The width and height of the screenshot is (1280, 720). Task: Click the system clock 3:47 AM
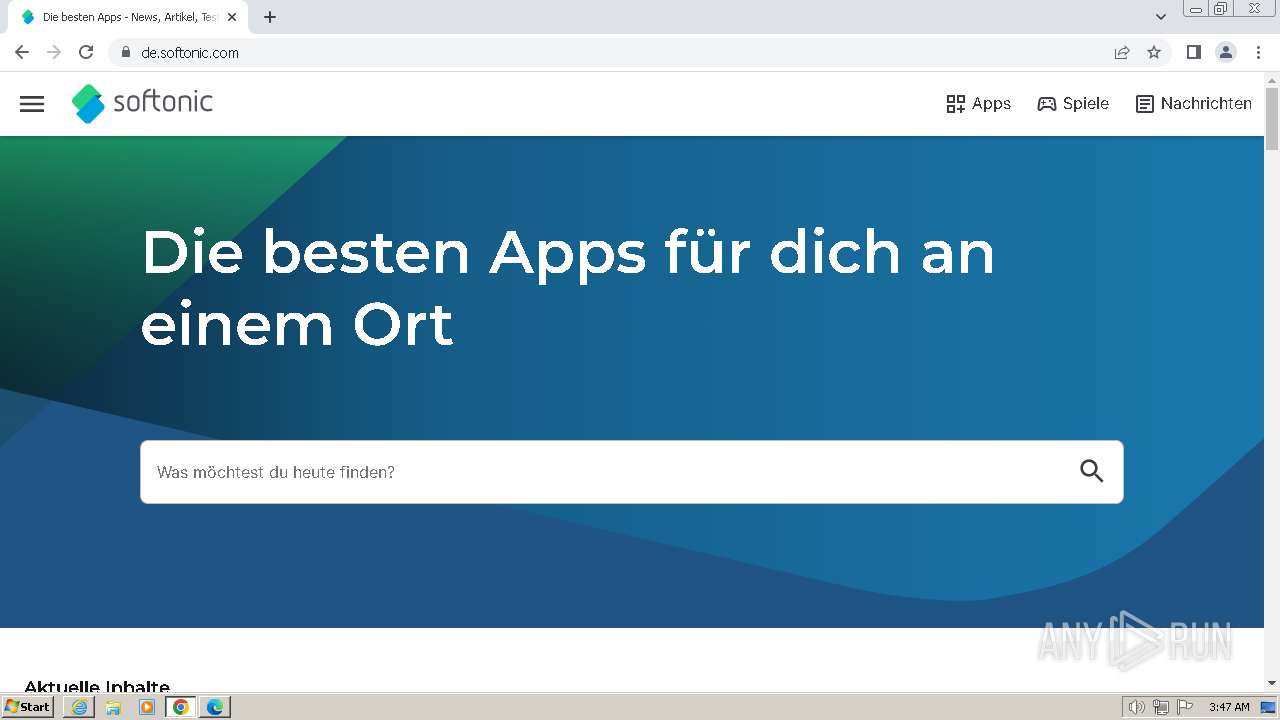[x=1229, y=707]
